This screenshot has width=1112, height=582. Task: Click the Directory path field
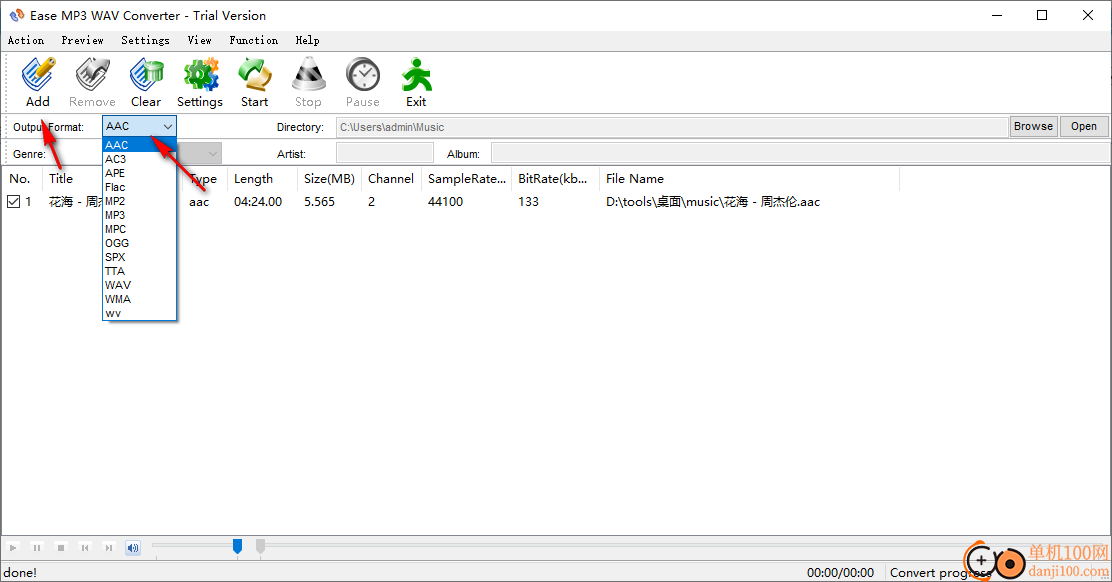coord(672,127)
